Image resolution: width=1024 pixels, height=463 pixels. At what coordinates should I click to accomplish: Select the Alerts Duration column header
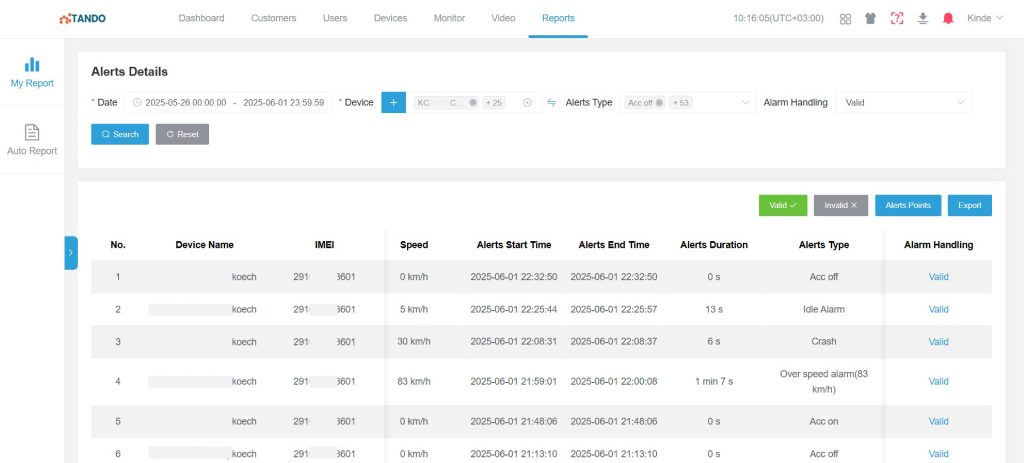tap(714, 245)
